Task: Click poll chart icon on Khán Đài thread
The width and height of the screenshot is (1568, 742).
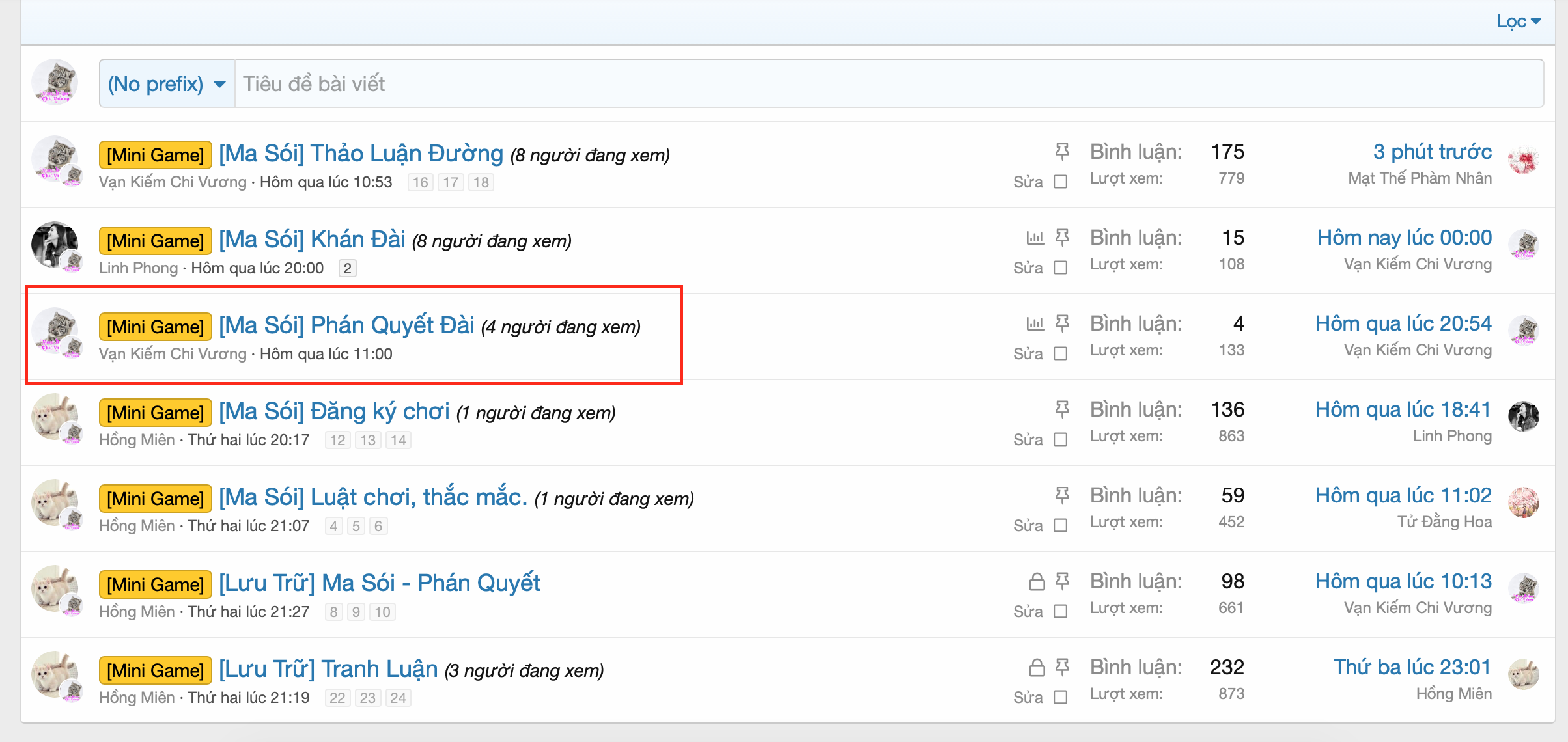Action: tap(1035, 238)
